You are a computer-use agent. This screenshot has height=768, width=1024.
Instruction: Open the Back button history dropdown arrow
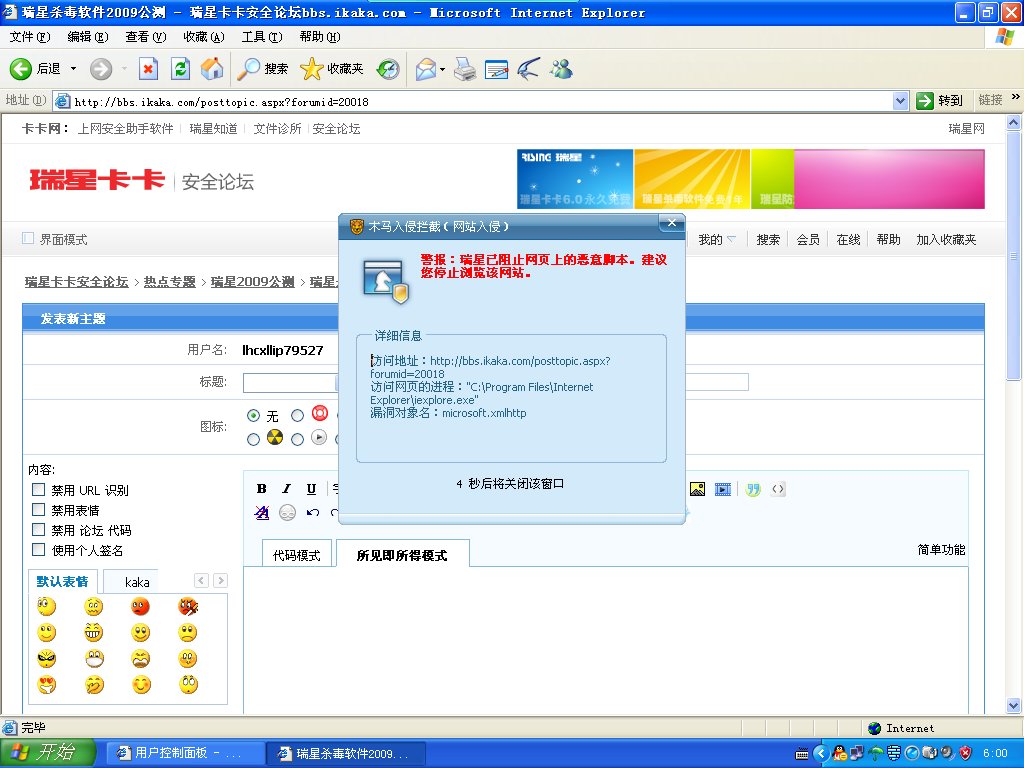[73, 69]
